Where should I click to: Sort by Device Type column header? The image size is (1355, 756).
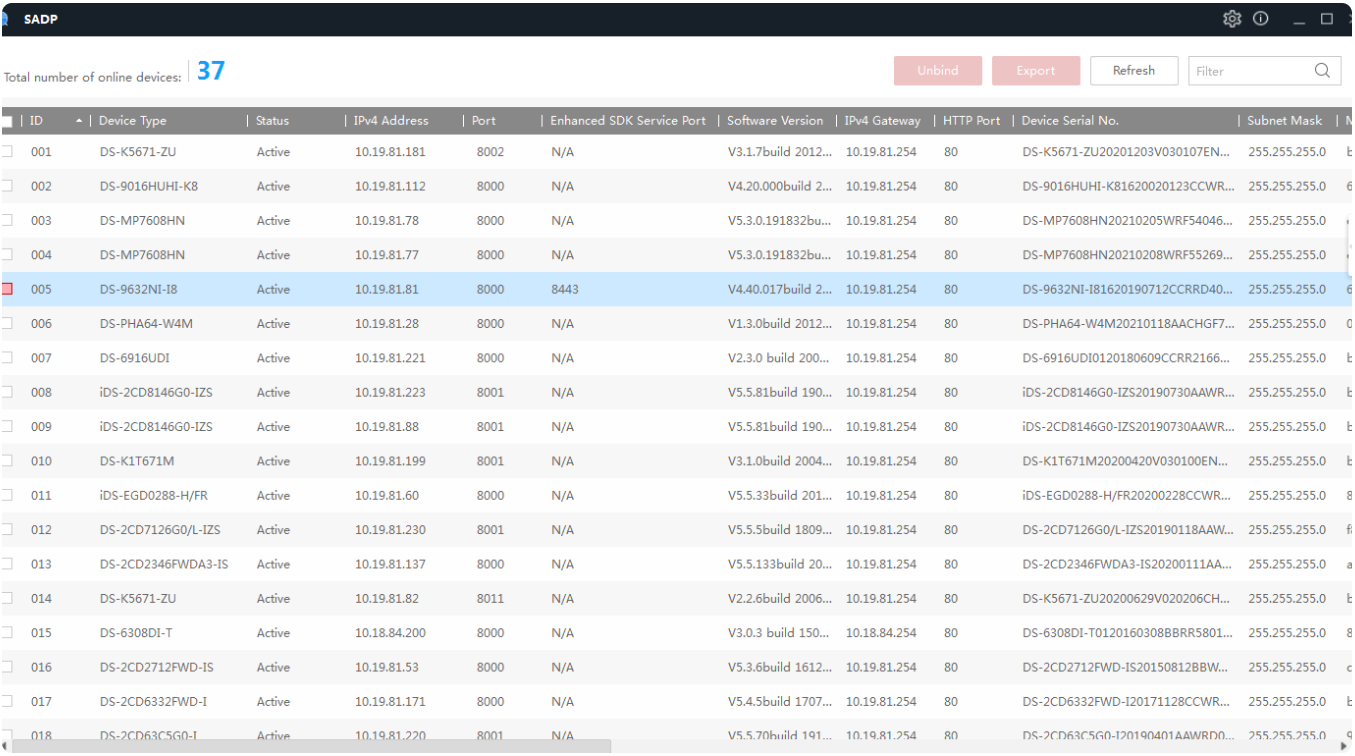coord(132,121)
